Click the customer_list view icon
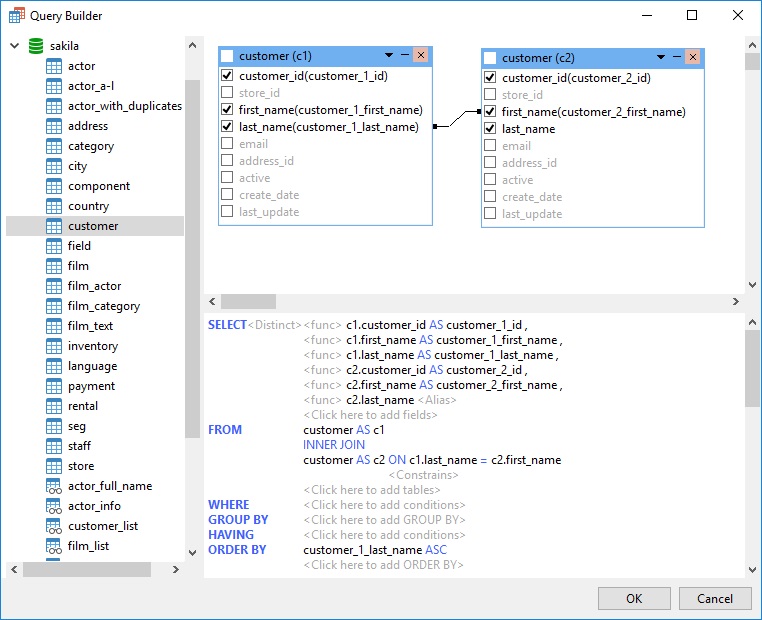This screenshot has height=620, width=762. [55, 526]
